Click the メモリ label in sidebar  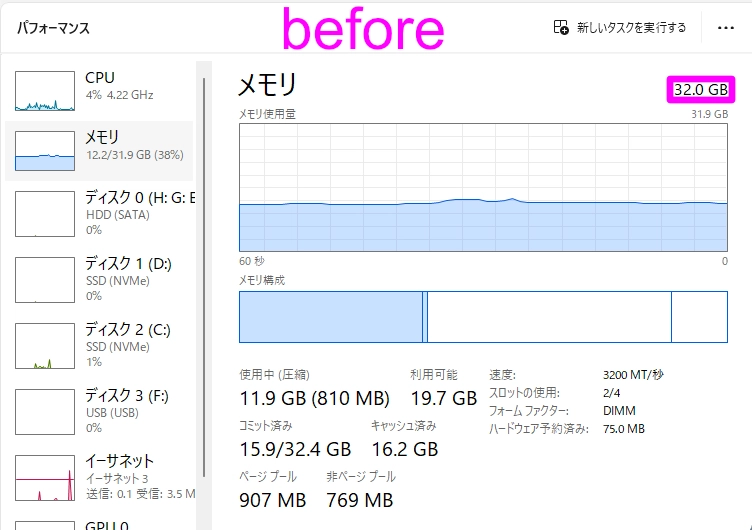click(102, 137)
